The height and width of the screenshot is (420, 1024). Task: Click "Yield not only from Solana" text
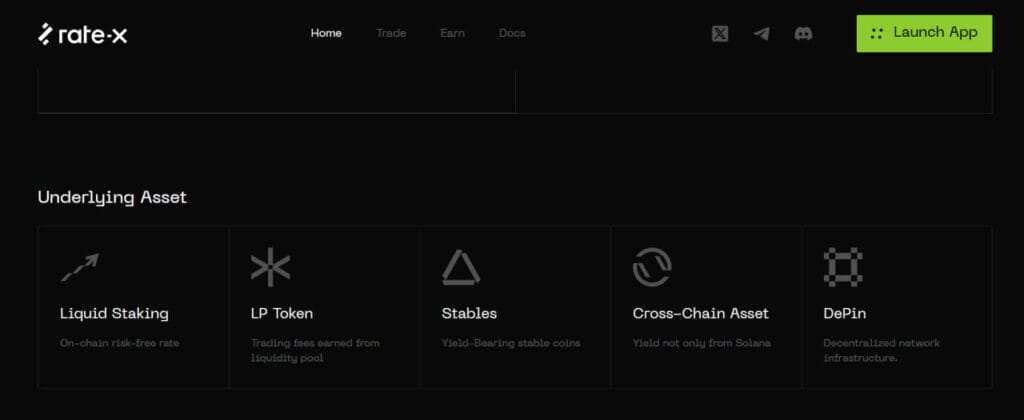(x=702, y=343)
